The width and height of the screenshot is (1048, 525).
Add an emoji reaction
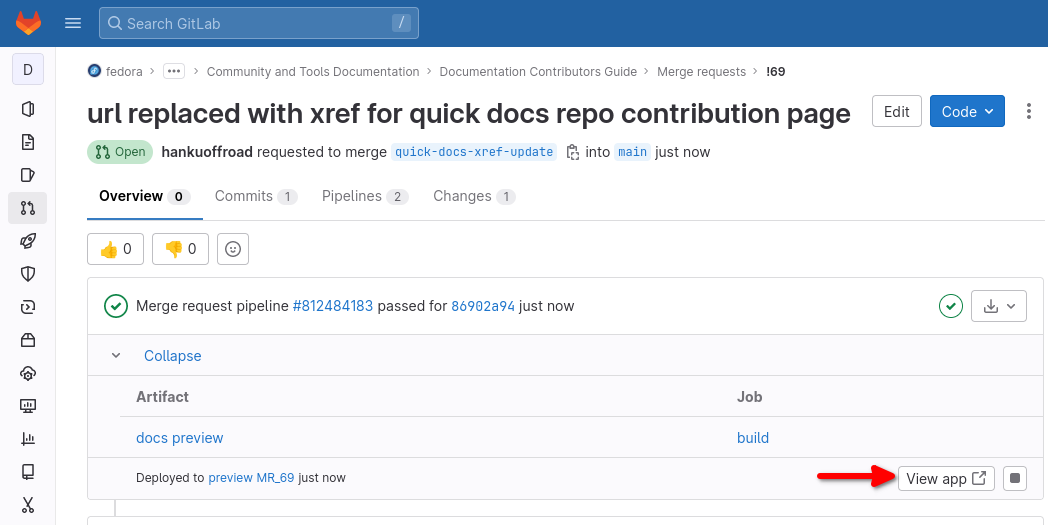(233, 249)
